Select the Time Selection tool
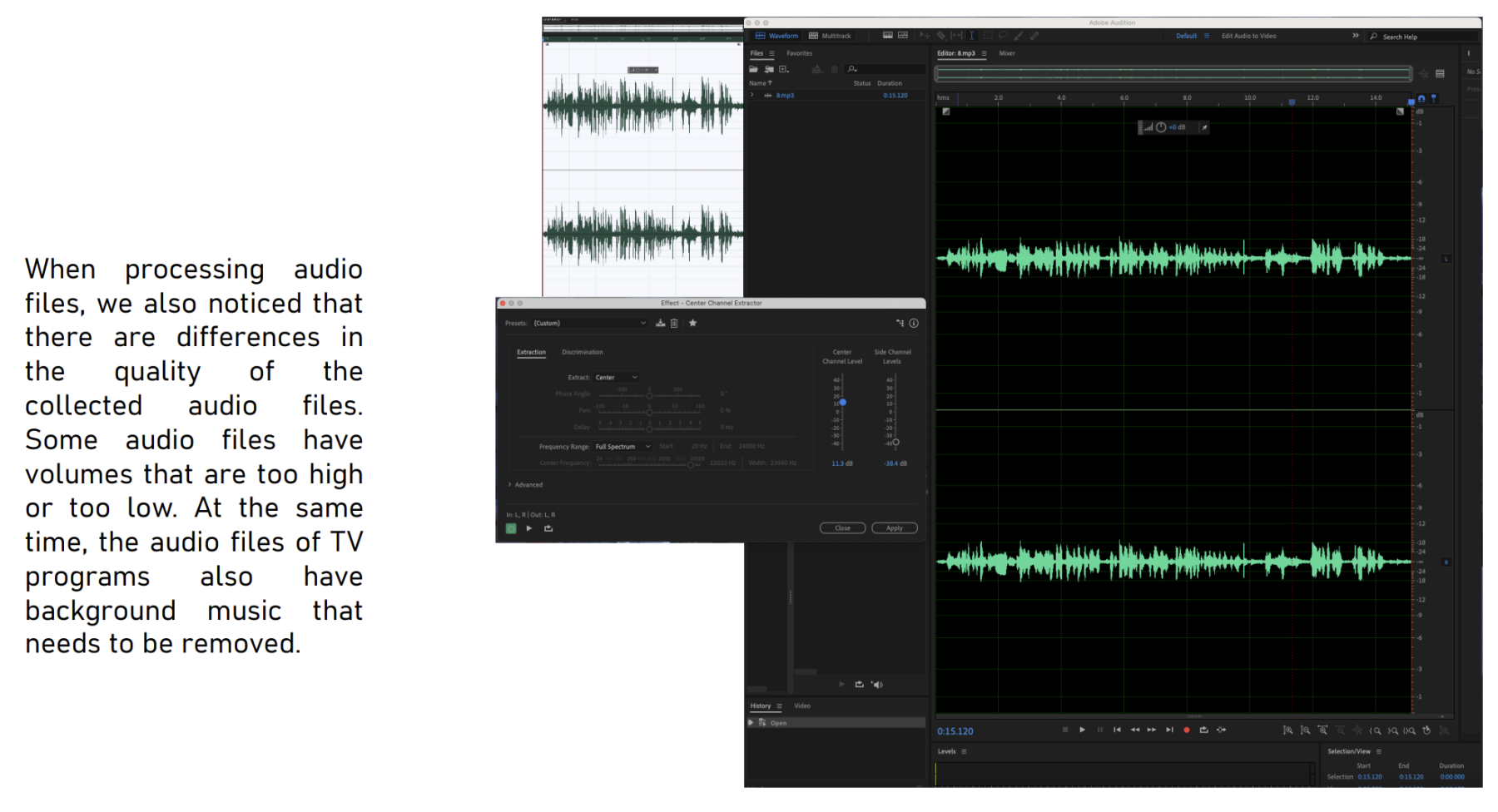1498x812 pixels. pos(971,36)
